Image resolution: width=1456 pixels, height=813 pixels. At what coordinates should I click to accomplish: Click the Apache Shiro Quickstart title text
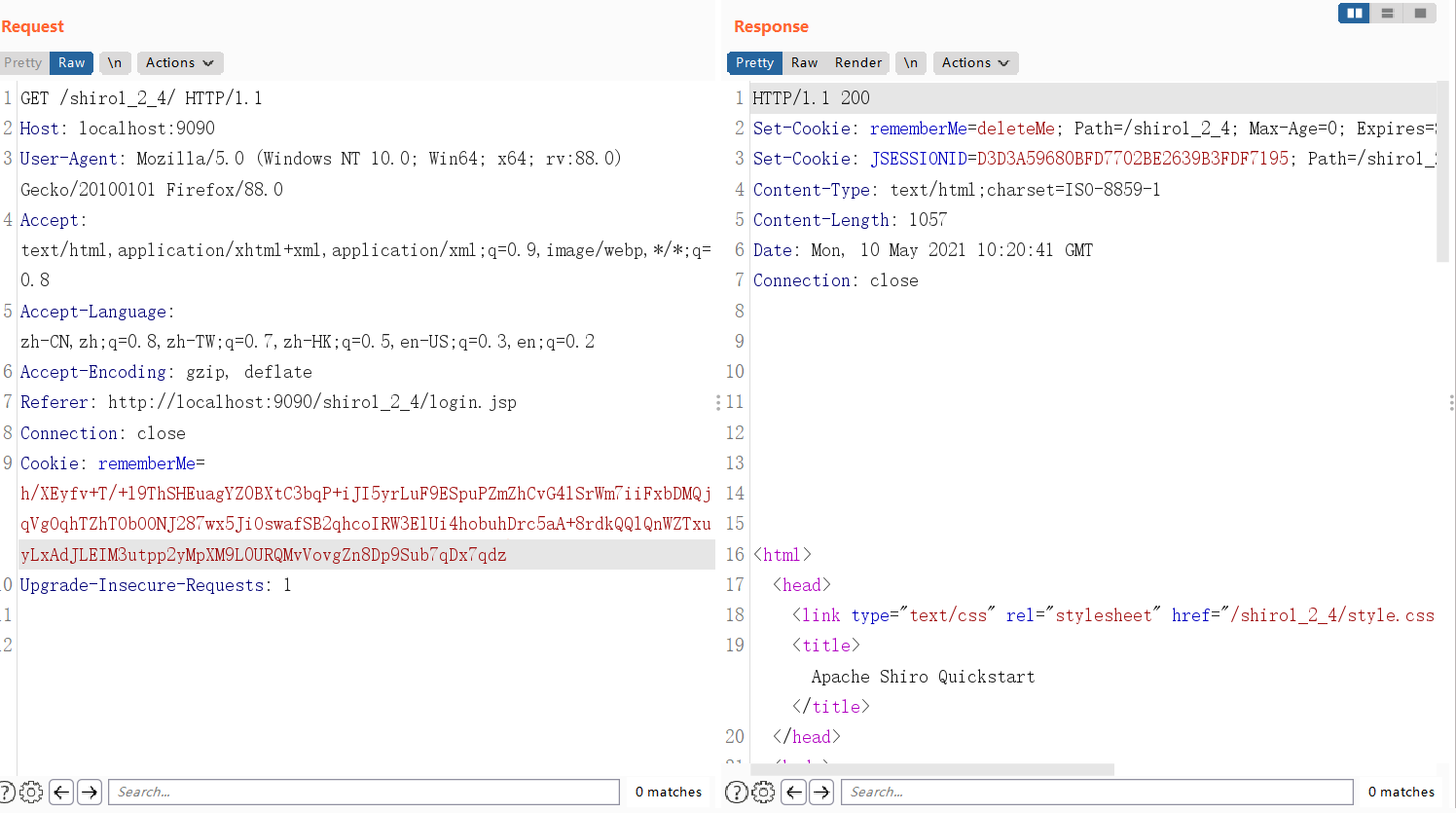924,677
